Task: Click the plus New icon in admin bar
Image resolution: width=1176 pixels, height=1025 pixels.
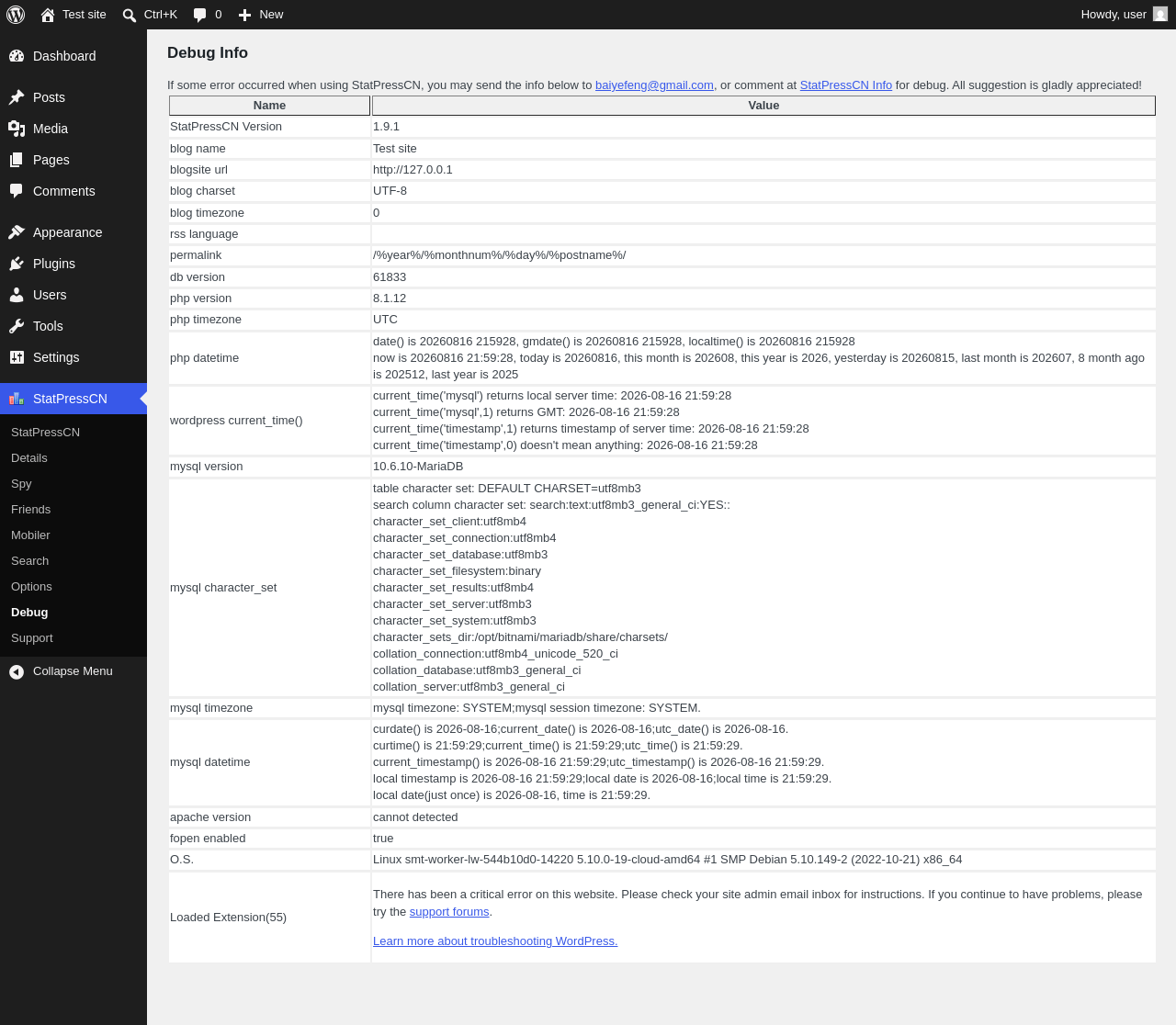Action: coord(244,15)
